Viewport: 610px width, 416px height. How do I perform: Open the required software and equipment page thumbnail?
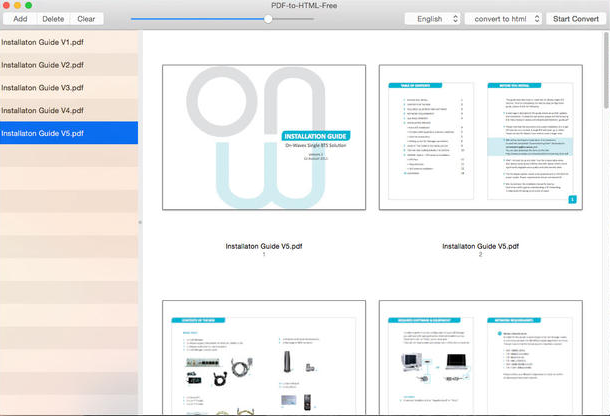pos(481,357)
